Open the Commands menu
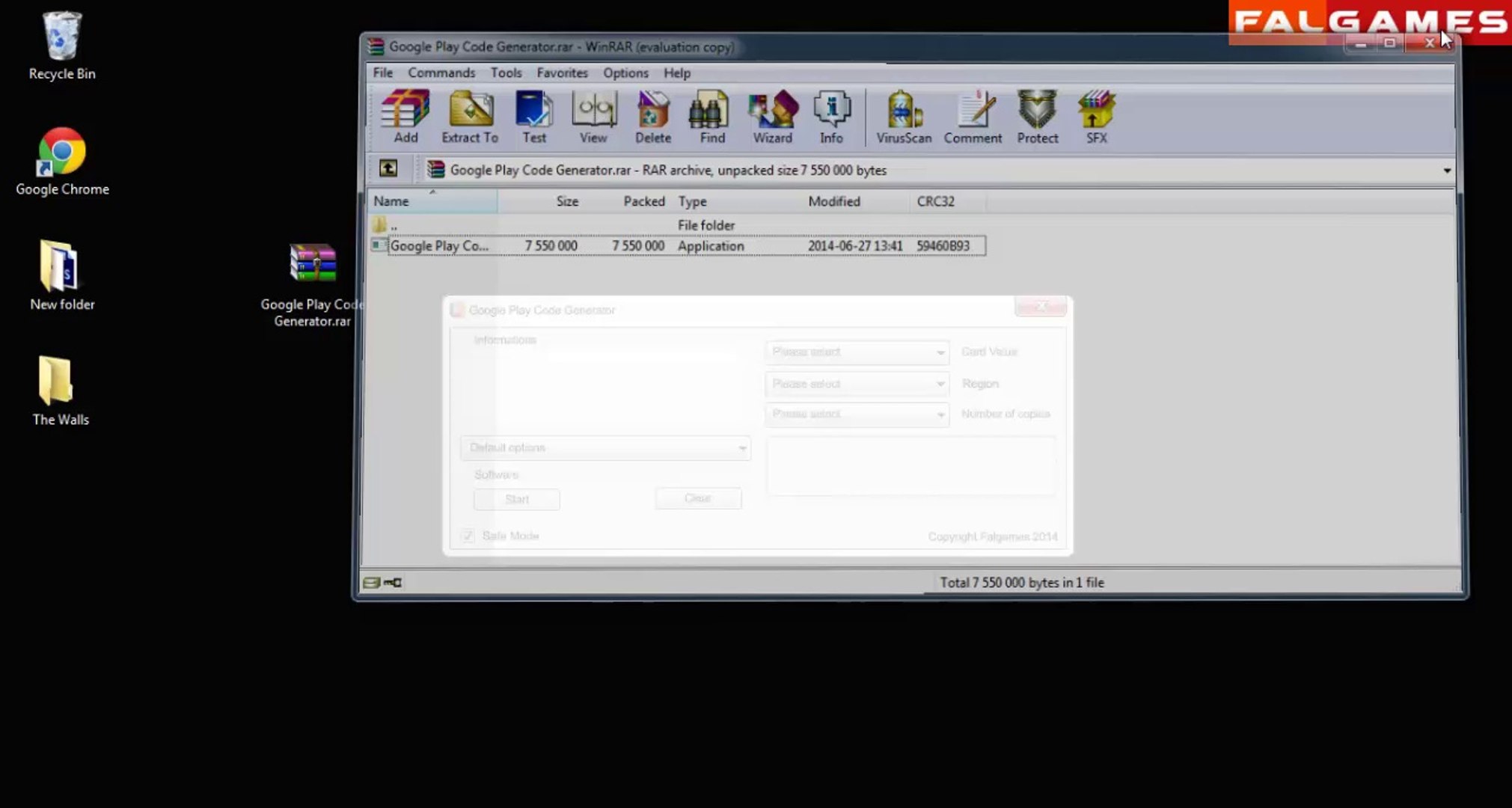 pyautogui.click(x=441, y=73)
